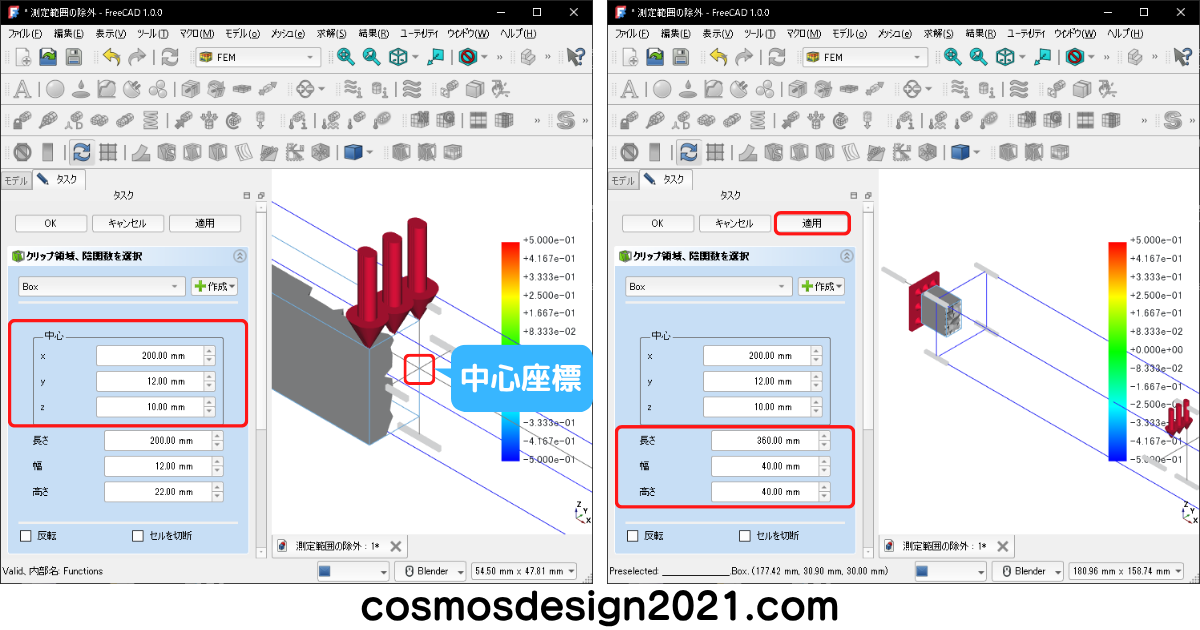This screenshot has height=630, width=1200.
Task: Click OK button in right window
Action: tap(657, 223)
